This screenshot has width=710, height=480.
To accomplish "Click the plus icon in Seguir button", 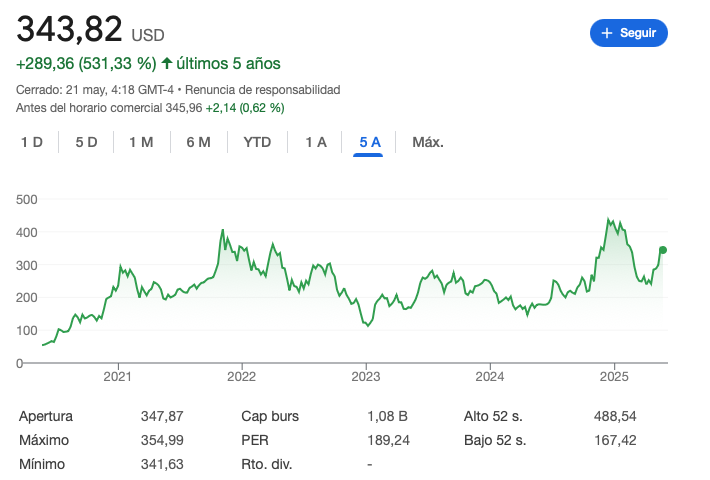I will click(606, 33).
